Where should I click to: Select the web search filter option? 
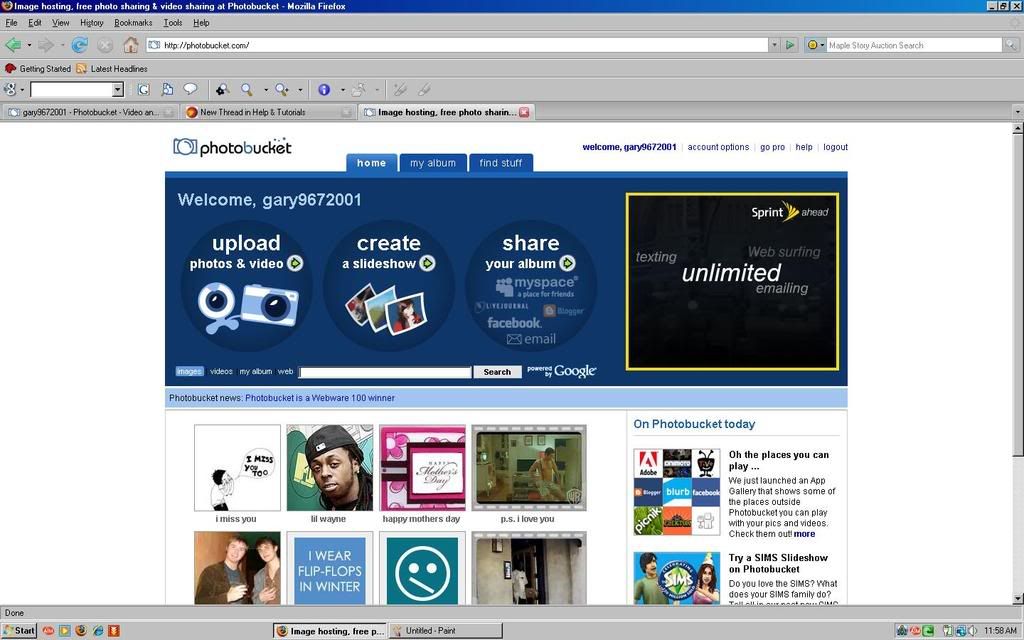(x=286, y=372)
